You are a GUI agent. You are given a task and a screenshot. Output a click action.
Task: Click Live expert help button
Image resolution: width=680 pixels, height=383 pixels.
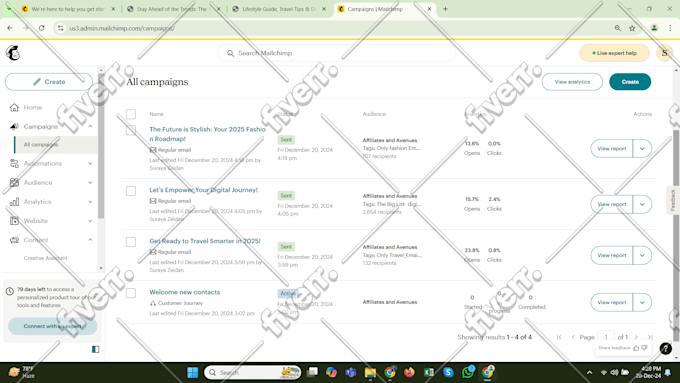click(x=614, y=53)
